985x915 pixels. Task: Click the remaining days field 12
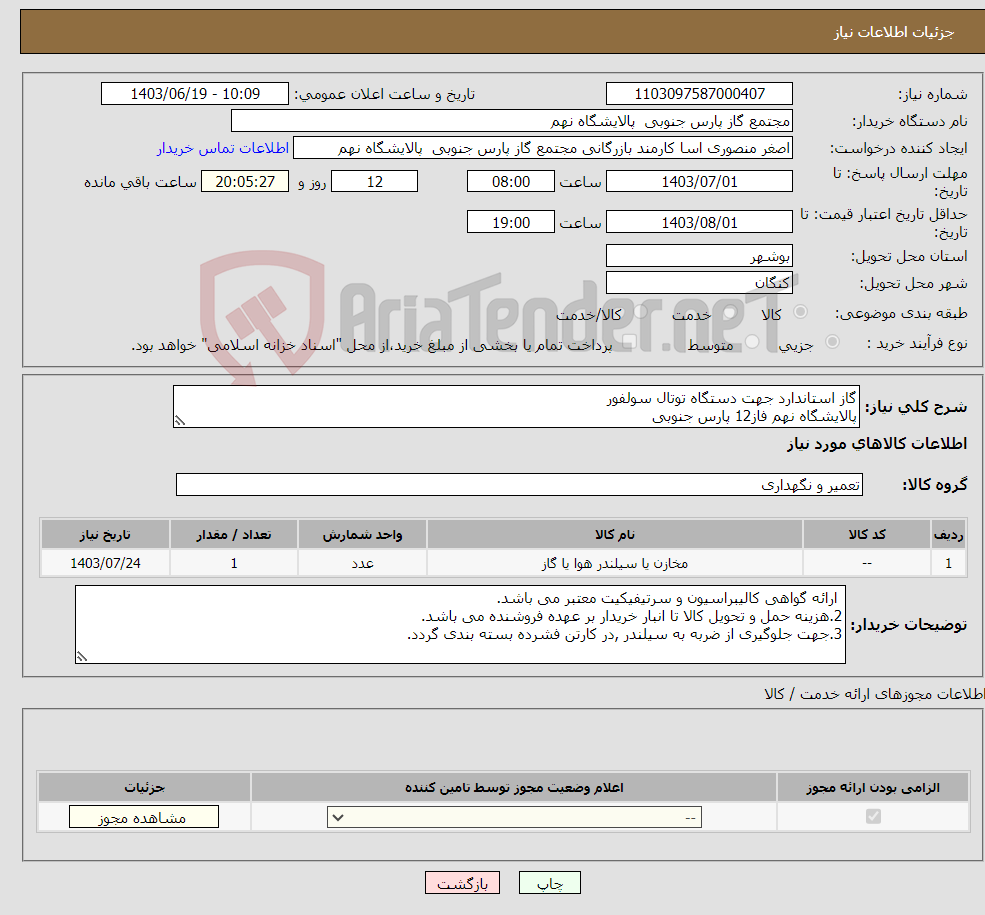374,181
